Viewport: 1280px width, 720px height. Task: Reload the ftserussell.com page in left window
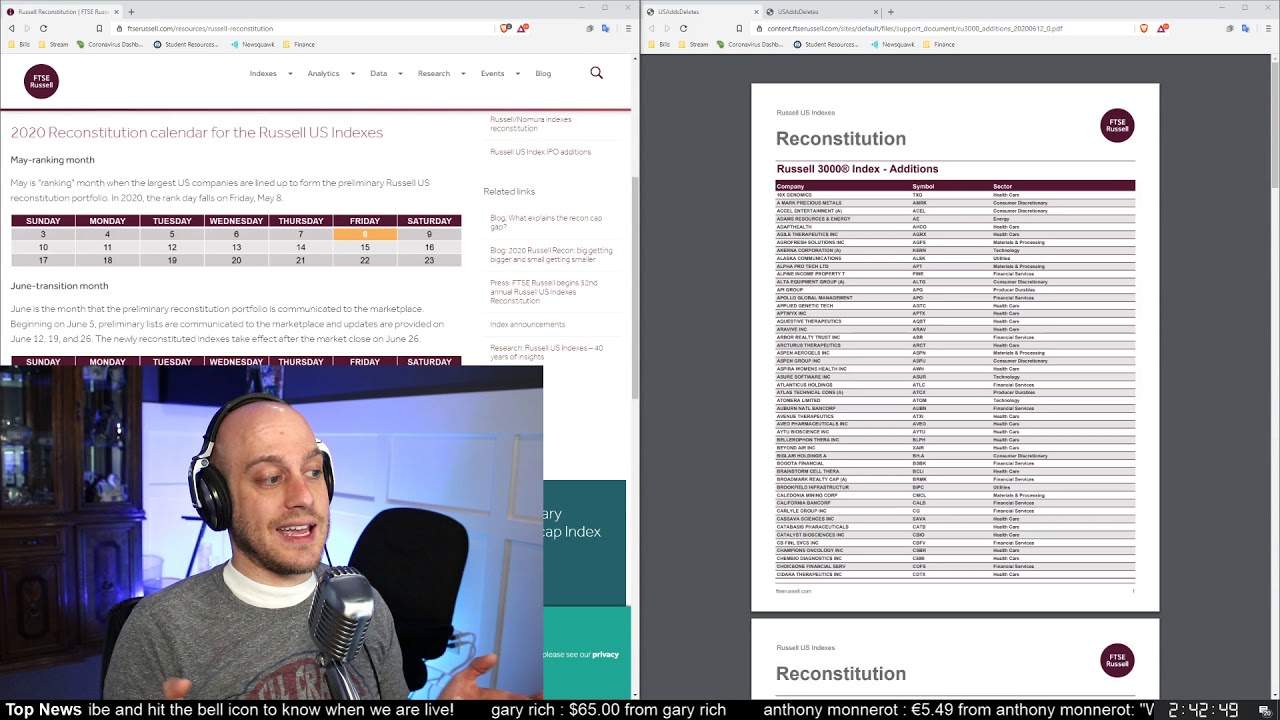(x=43, y=28)
